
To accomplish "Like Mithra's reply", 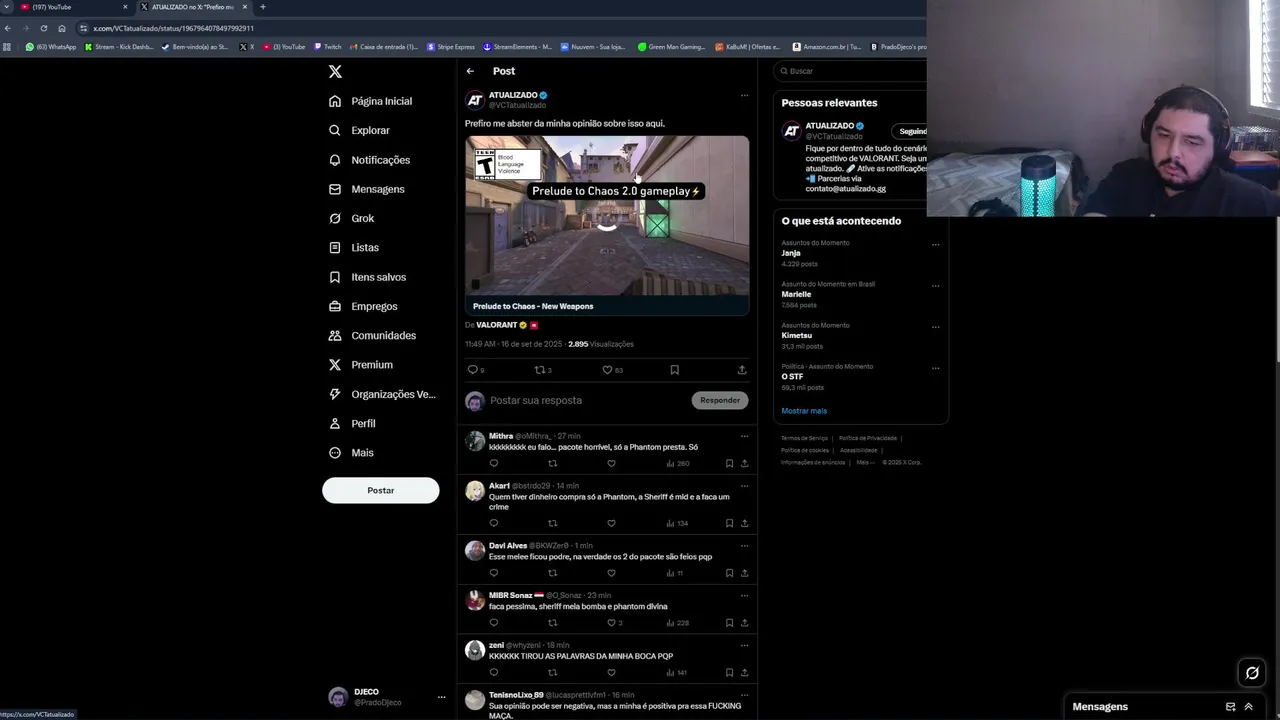I will click(611, 464).
